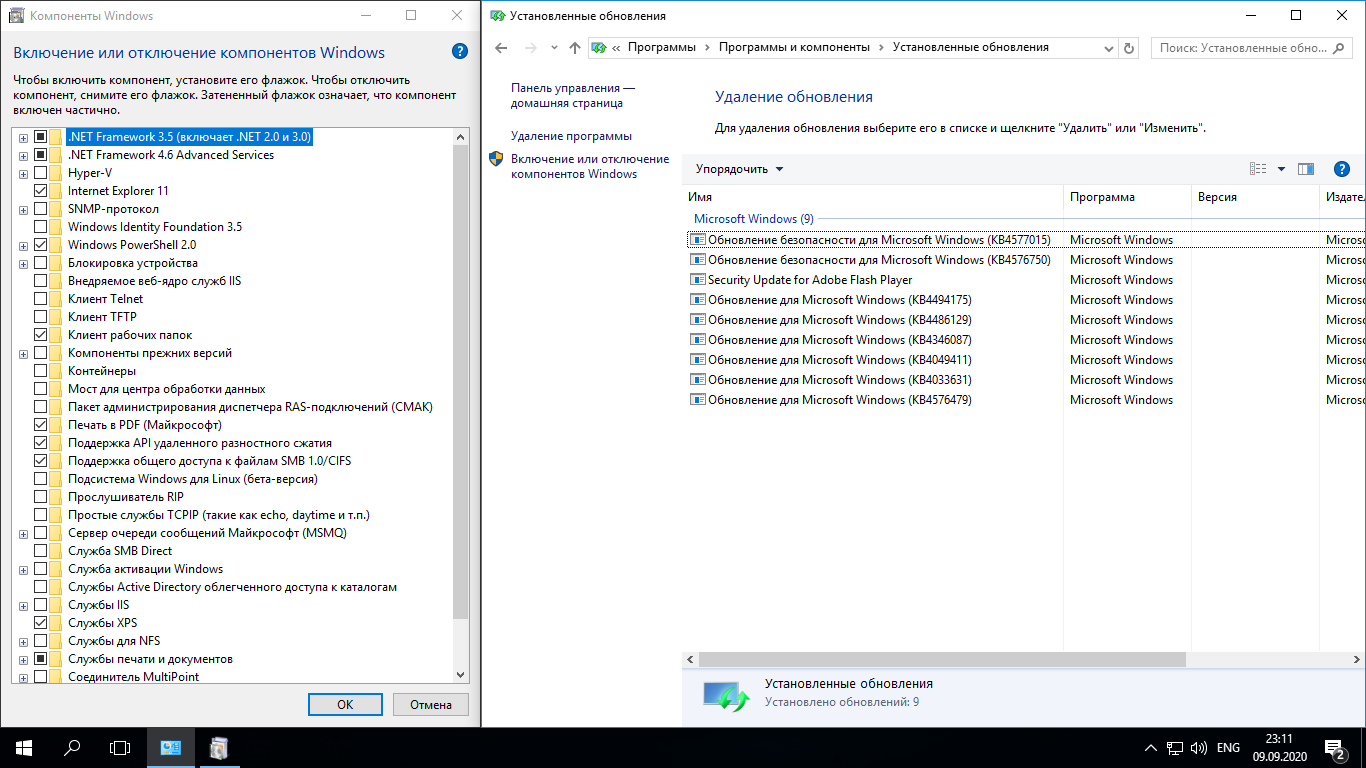Sort by the Имя column header
Screen dimensions: 1366x768
click(874, 197)
